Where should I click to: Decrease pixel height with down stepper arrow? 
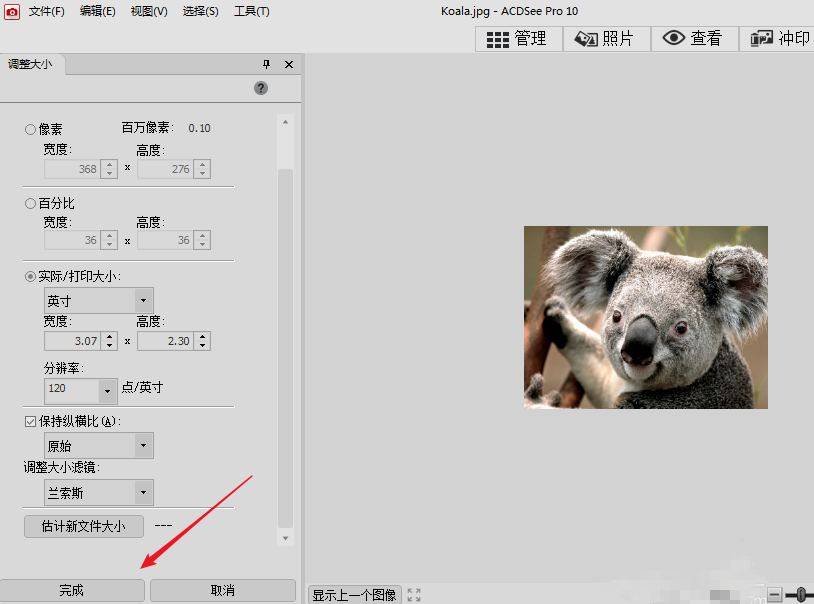(x=202, y=173)
